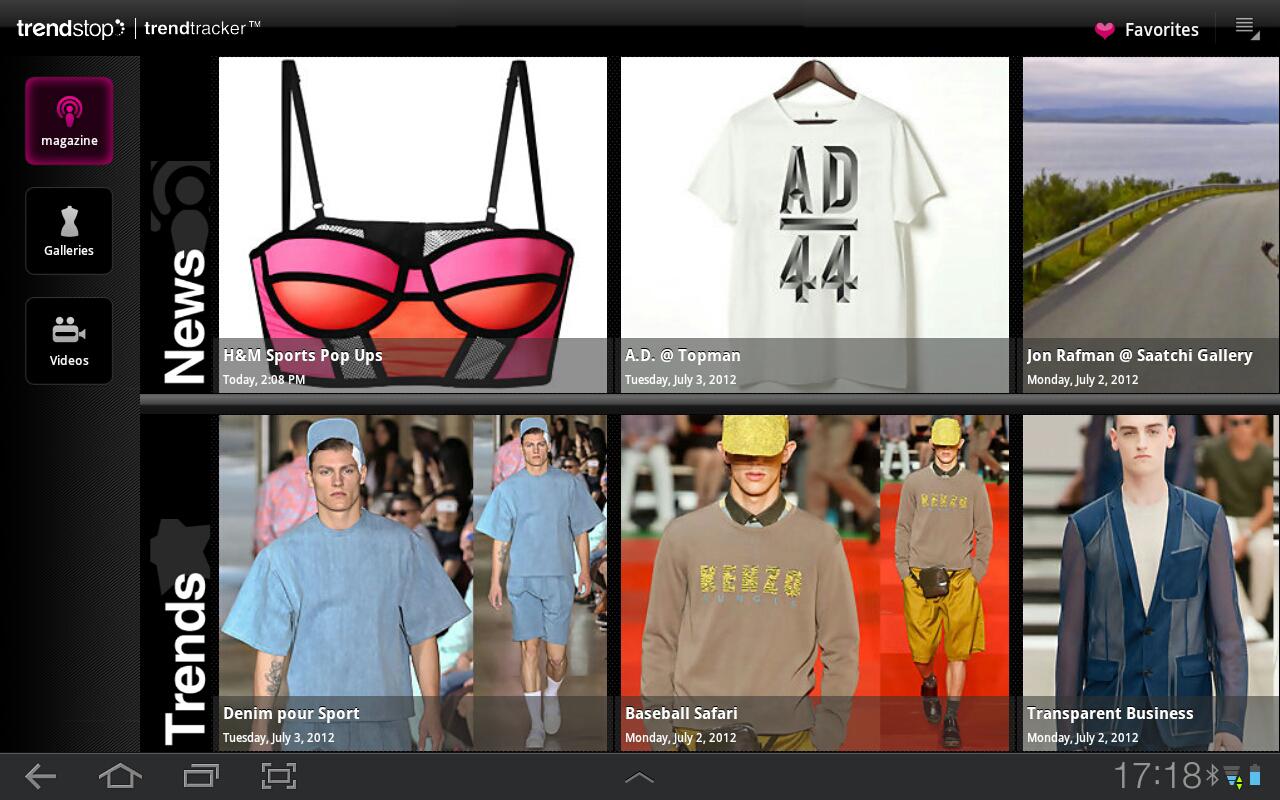Open the Videos section
The height and width of the screenshot is (800, 1280).
(69, 341)
